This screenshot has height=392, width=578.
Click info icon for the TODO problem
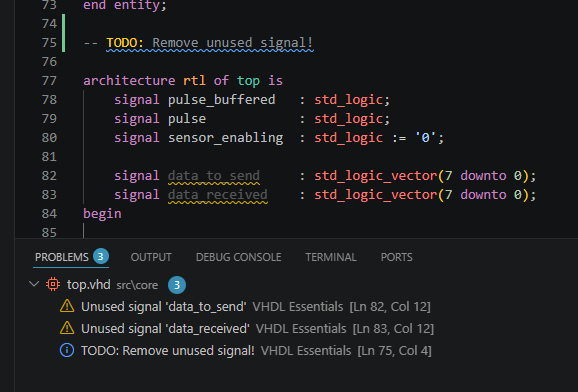(x=67, y=350)
